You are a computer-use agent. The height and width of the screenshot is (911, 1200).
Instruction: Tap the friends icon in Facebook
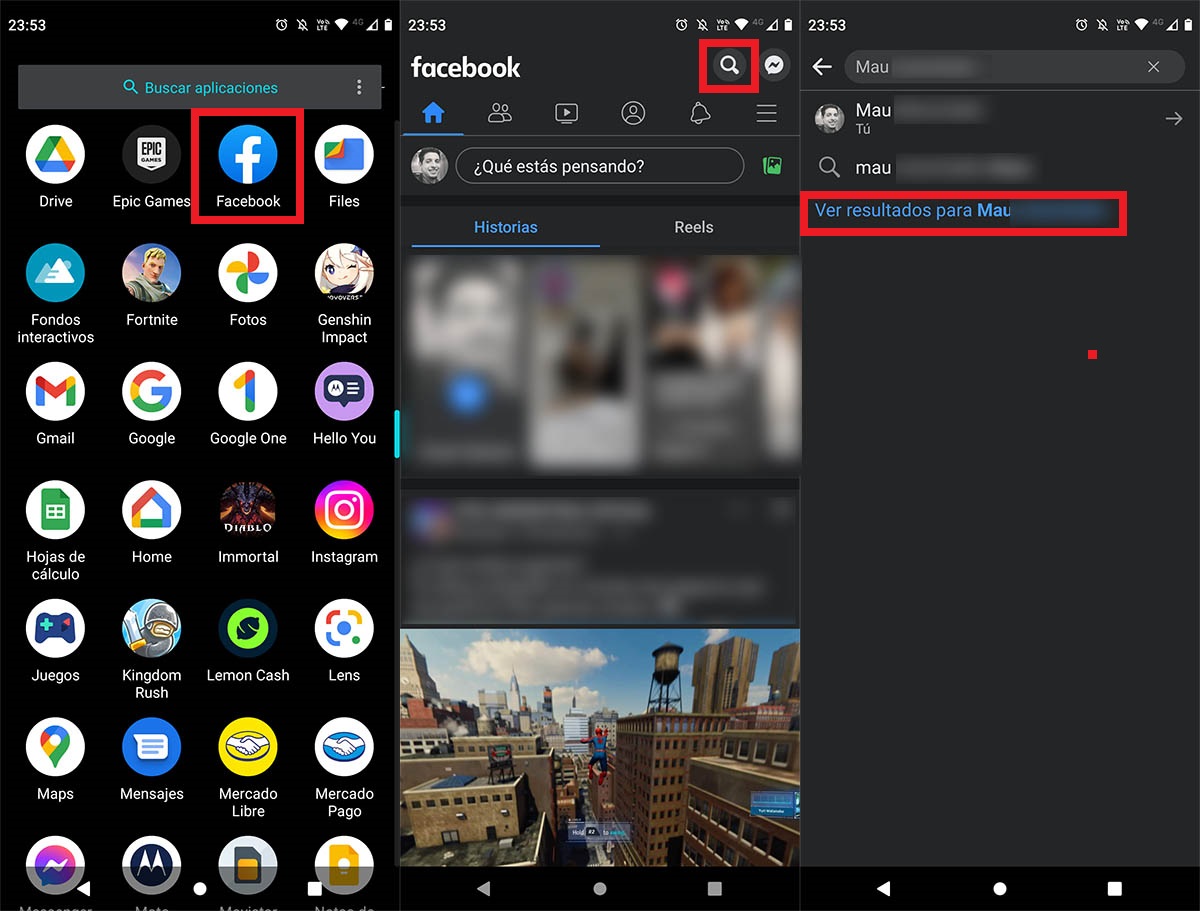pos(500,113)
